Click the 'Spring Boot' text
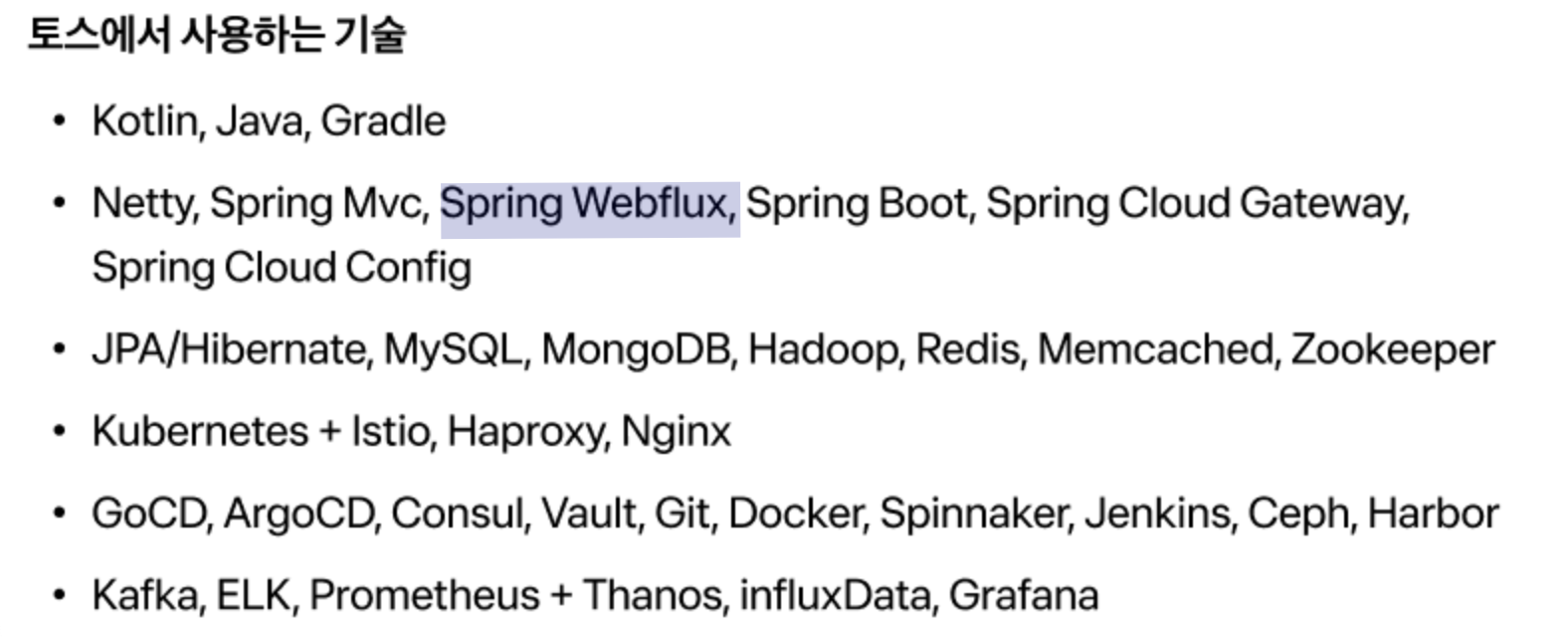 pos(857,204)
